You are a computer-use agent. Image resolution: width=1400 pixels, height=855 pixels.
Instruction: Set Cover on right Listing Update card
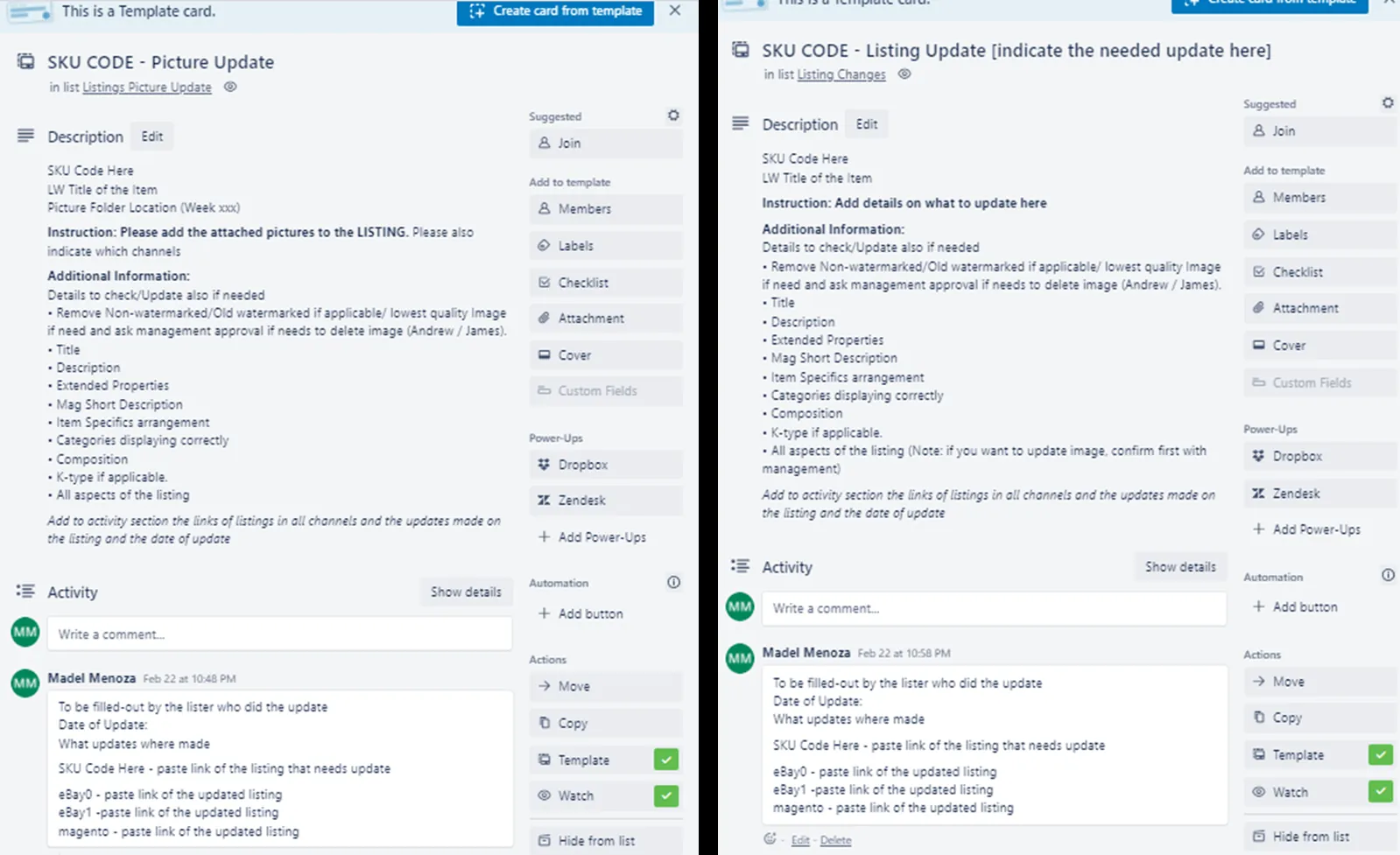point(1320,346)
